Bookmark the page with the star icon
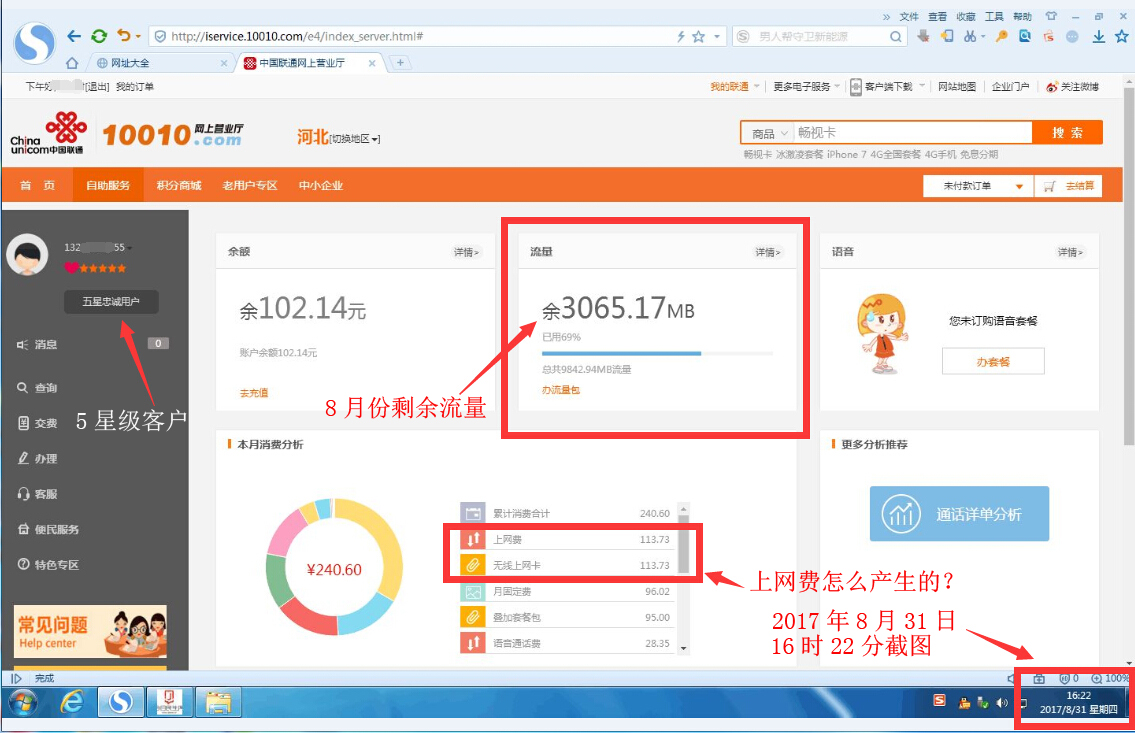1135x733 pixels. 699,36
